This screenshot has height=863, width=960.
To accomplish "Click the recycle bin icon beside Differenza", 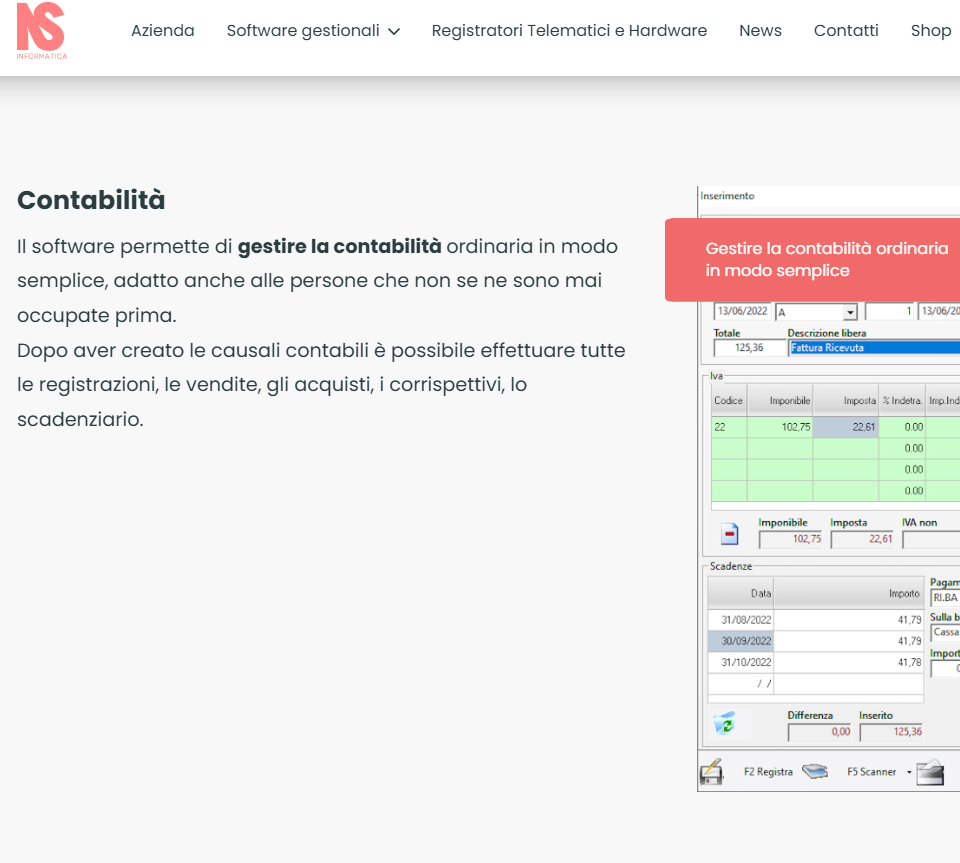I will click(724, 723).
